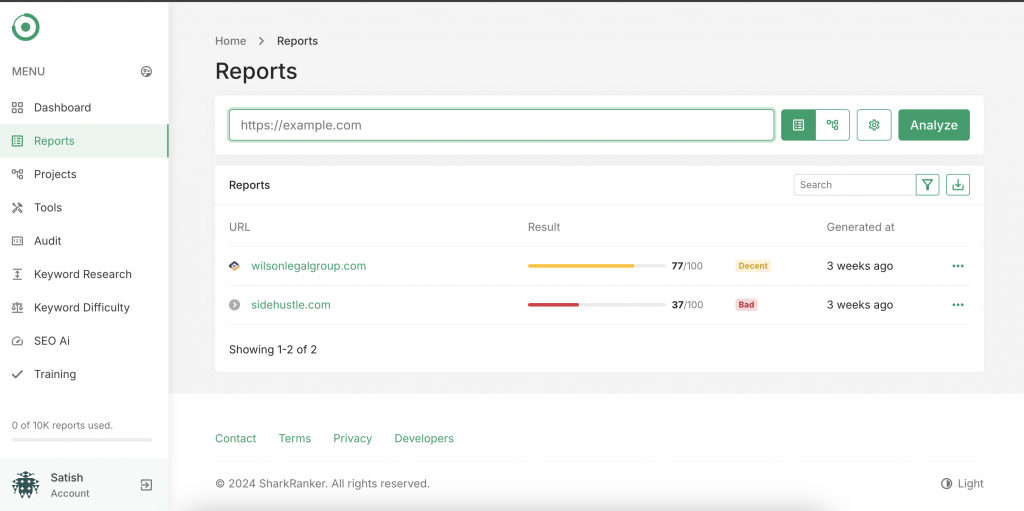Viewport: 1024px width, 511px height.
Task: Click the wilsonlegalgroup.com 77/100 score bar
Action: (596, 266)
